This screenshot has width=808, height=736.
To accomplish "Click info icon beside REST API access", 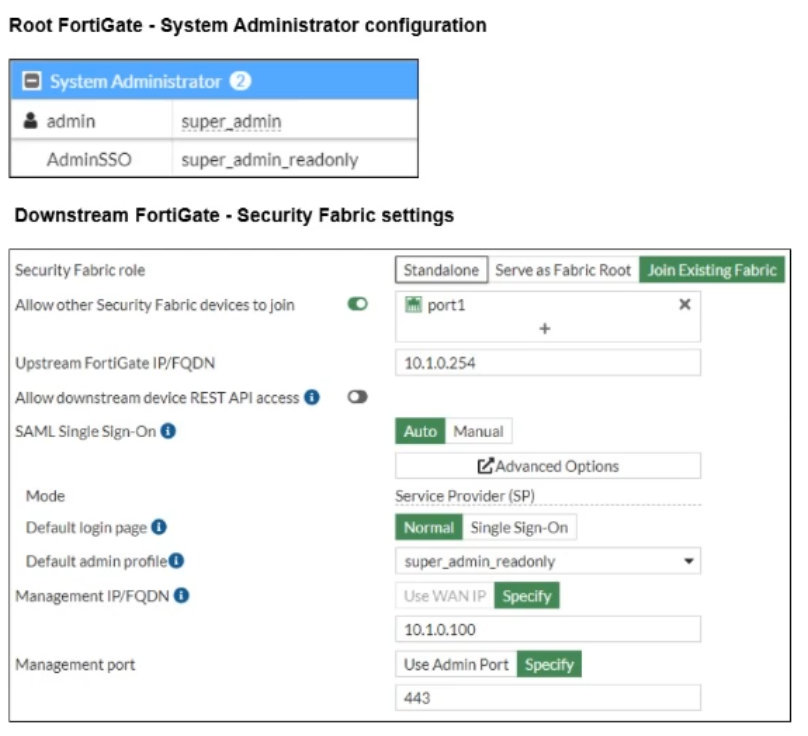I will (x=312, y=398).
